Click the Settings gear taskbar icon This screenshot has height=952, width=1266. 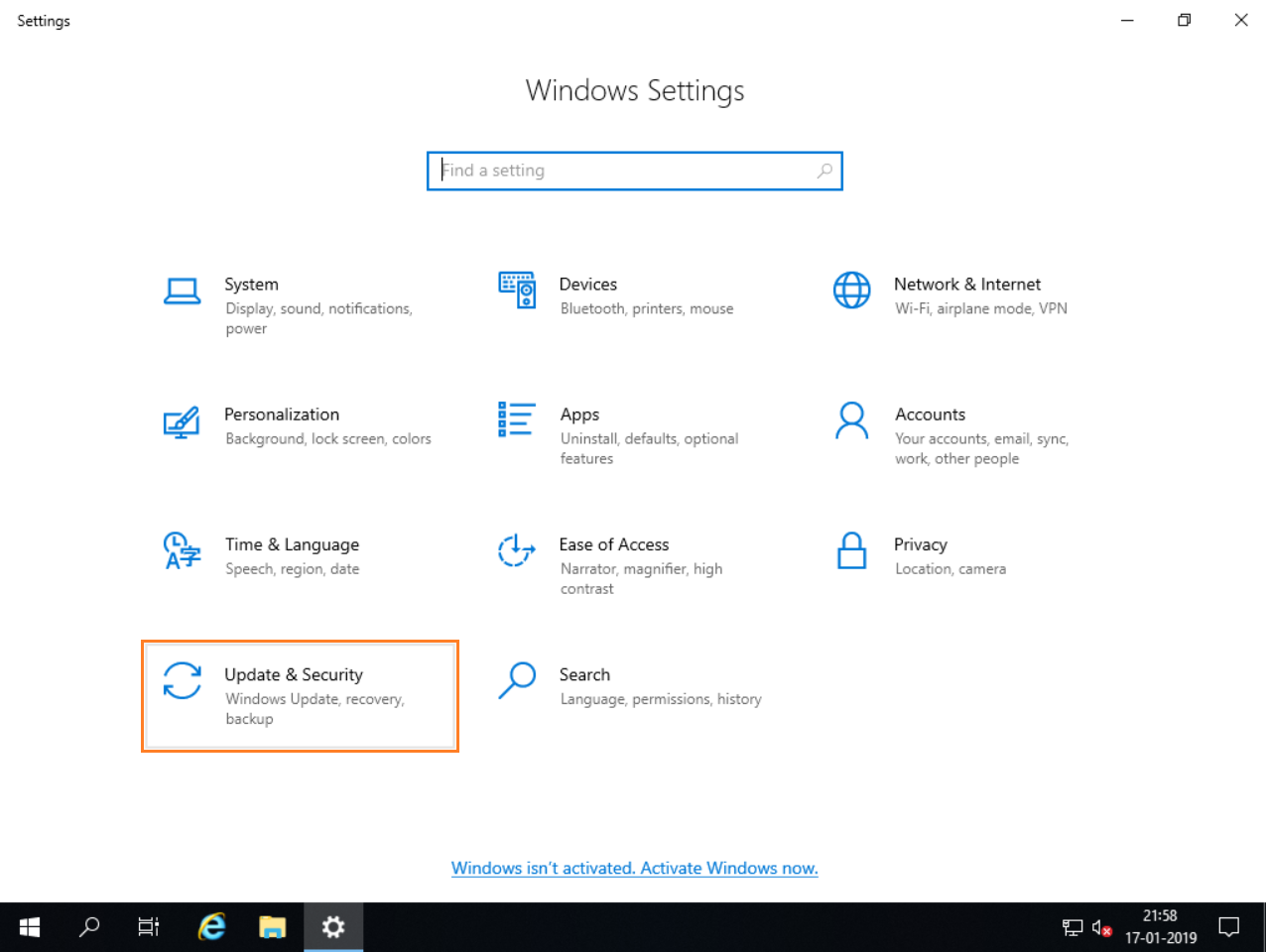coord(333,927)
